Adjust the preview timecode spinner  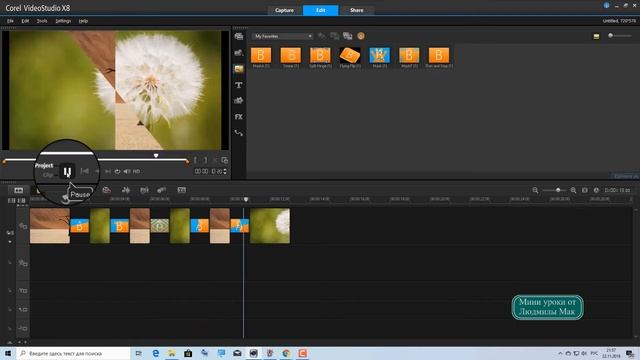point(225,171)
